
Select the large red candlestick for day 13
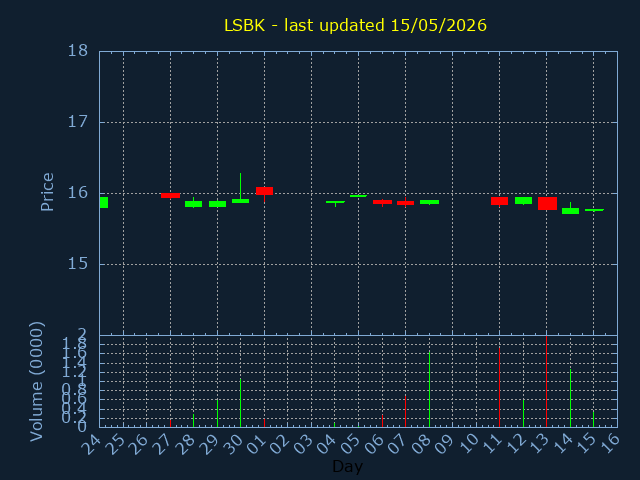[547, 203]
